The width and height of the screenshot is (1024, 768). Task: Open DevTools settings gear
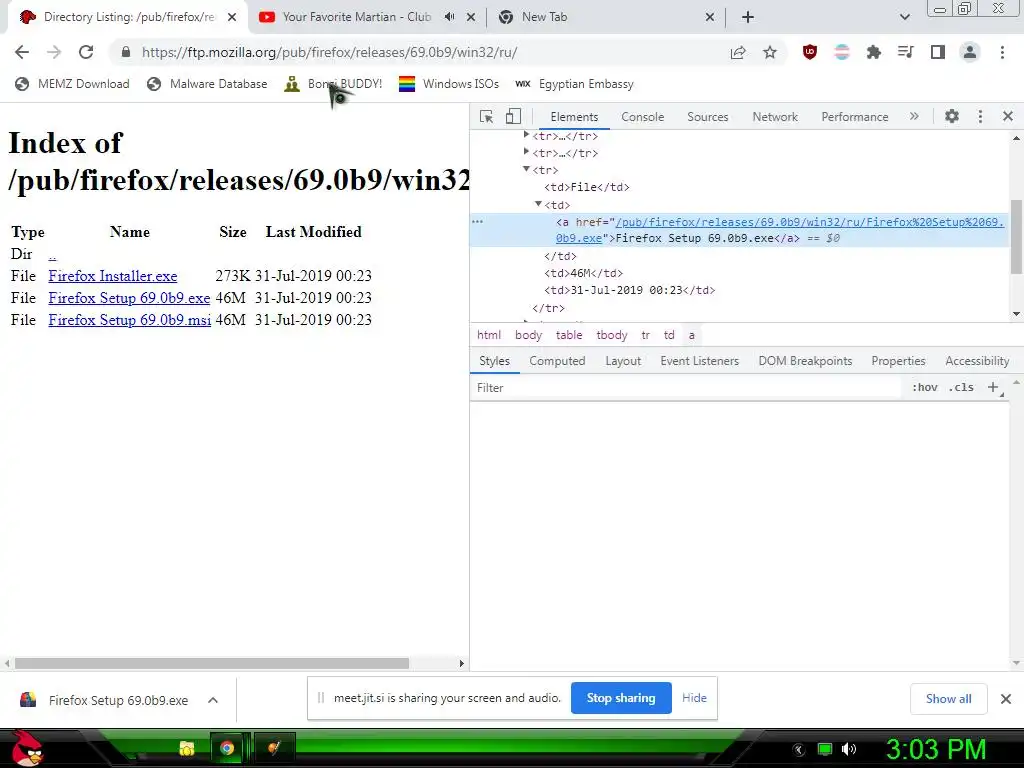[952, 116]
